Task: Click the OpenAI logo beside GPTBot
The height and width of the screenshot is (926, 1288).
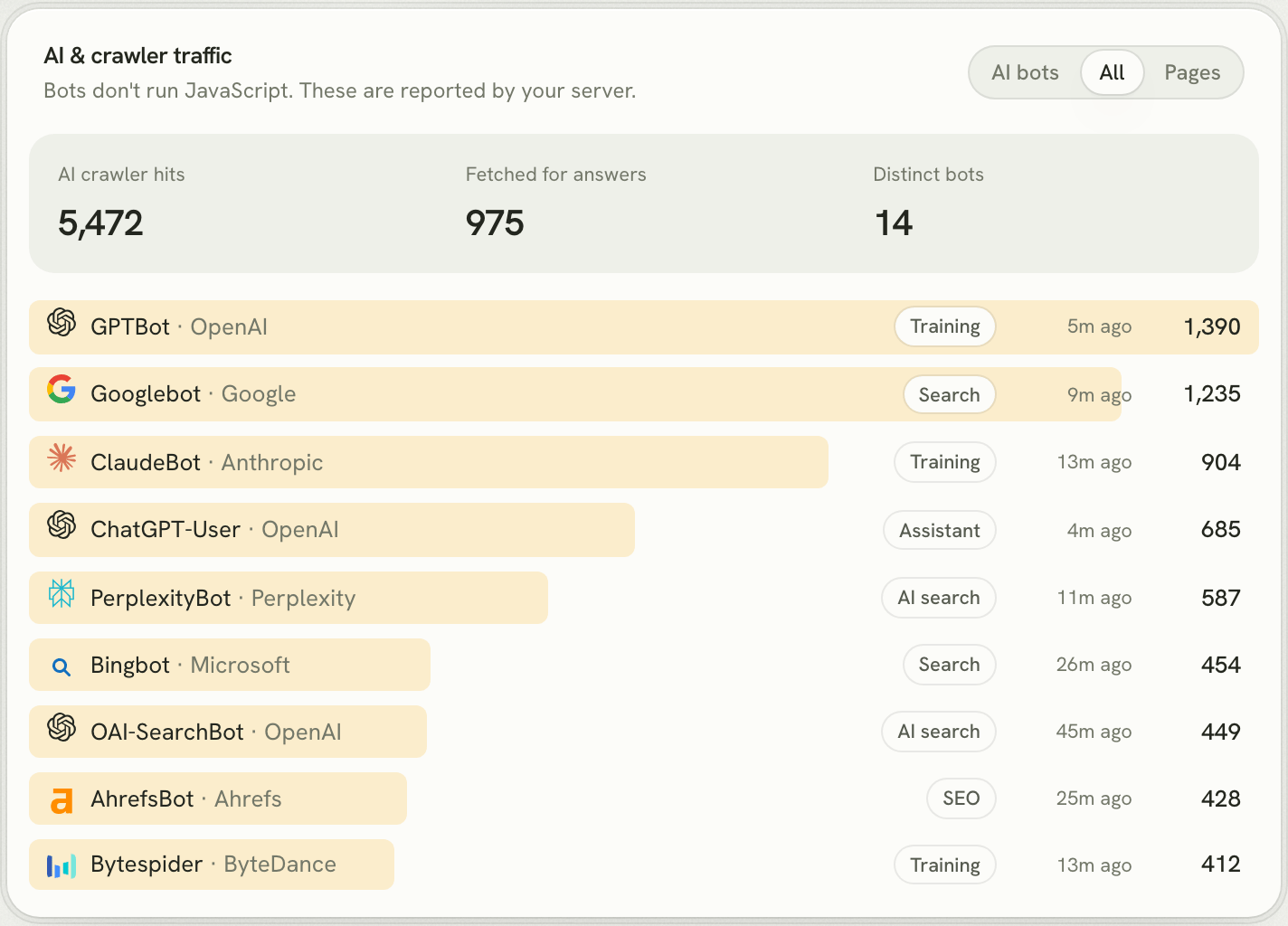Action: 62,322
